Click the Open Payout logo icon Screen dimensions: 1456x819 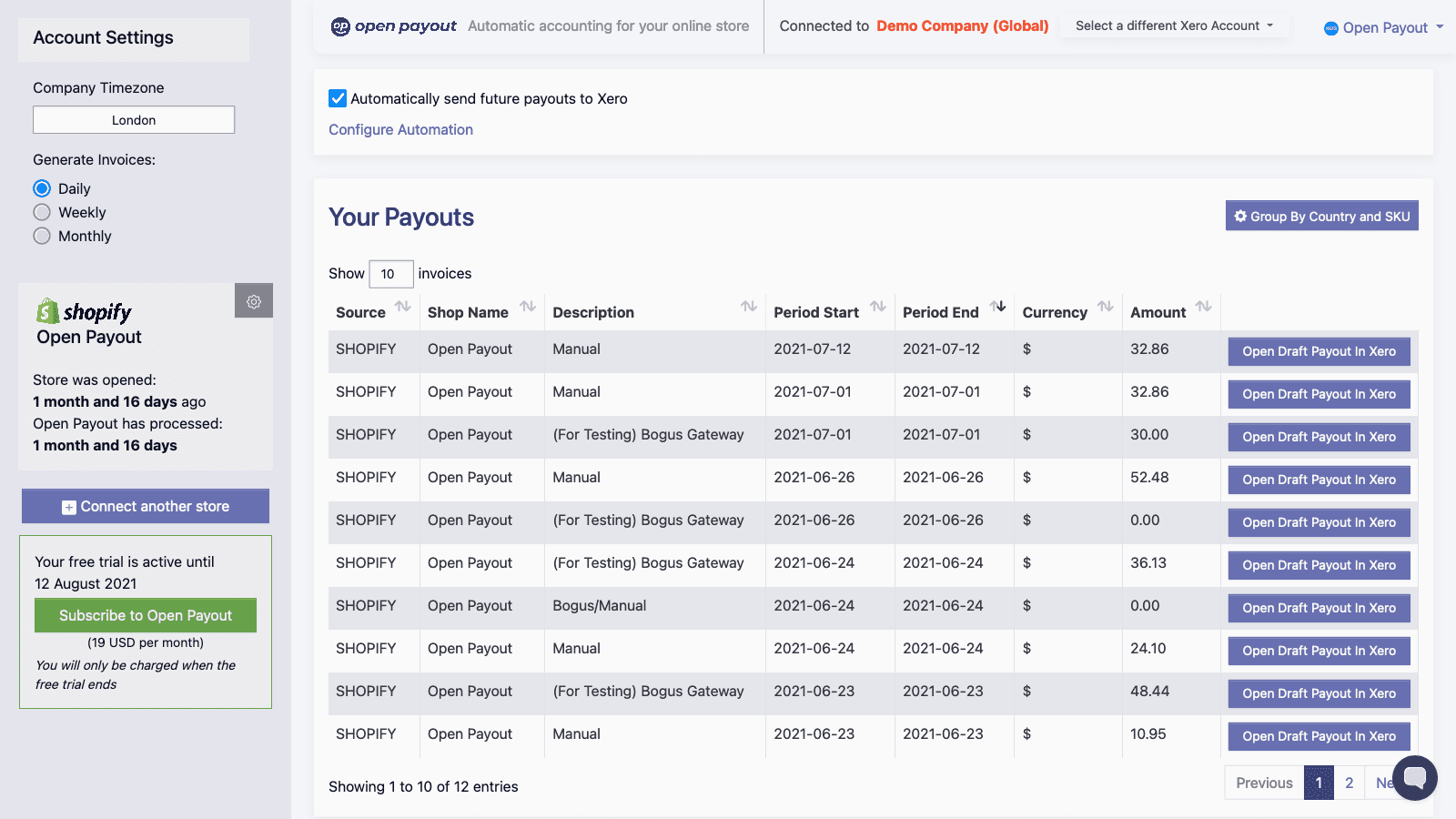click(343, 26)
